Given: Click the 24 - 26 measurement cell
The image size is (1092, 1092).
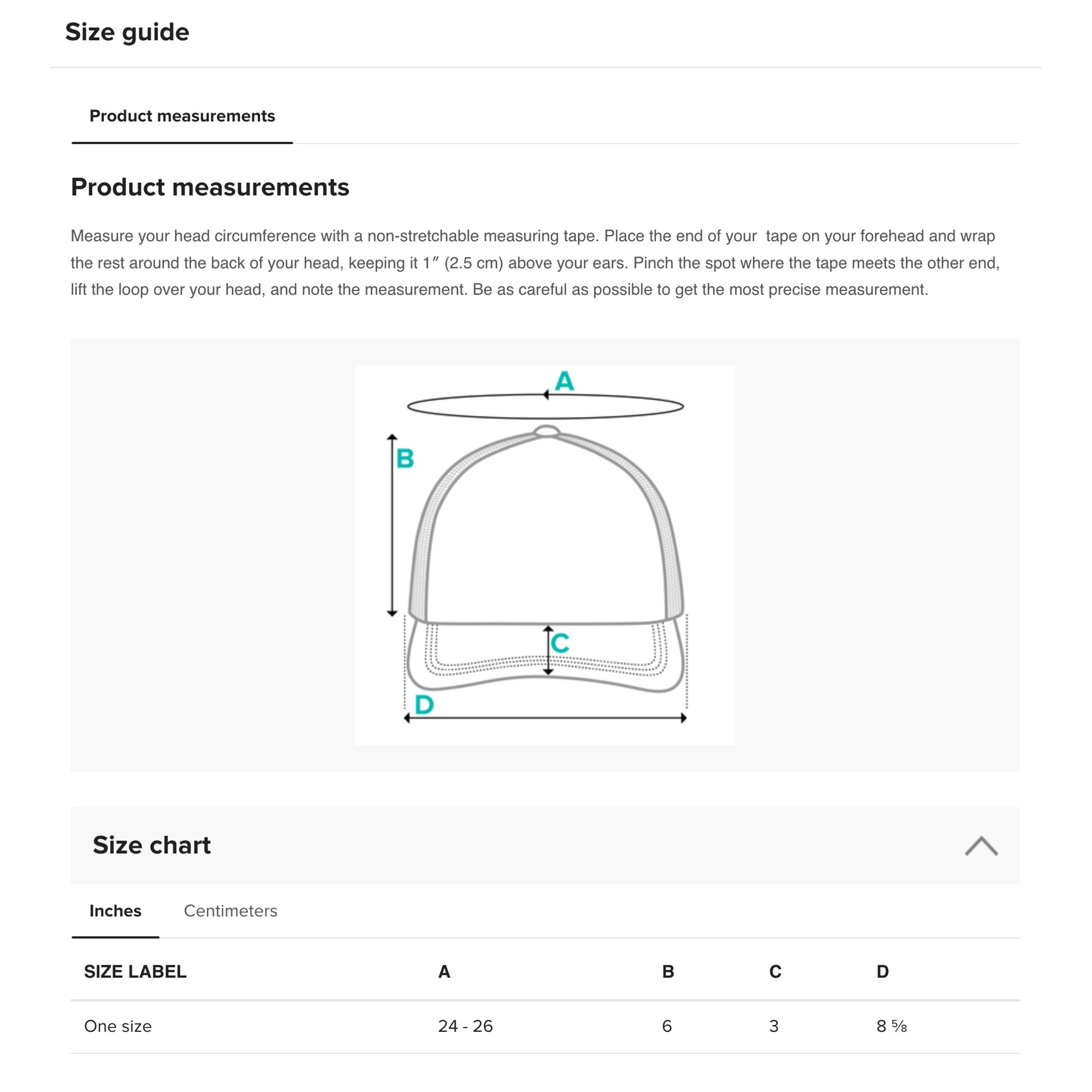Looking at the screenshot, I should (465, 1026).
